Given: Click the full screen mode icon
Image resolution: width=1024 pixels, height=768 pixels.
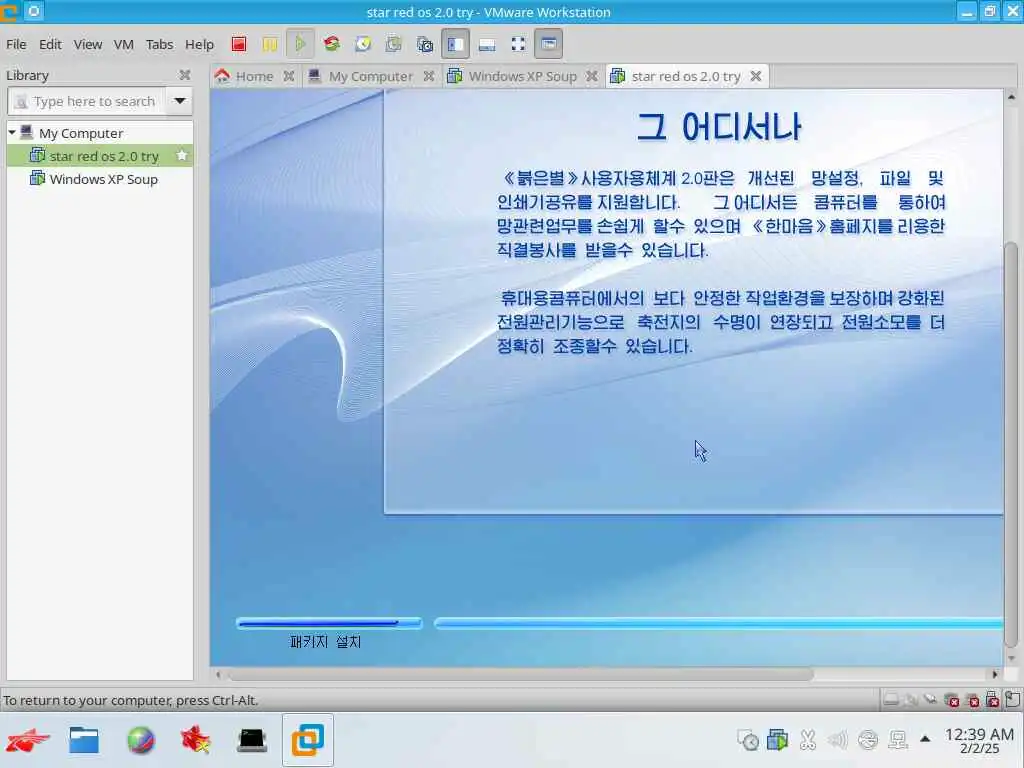Looking at the screenshot, I should pos(518,44).
